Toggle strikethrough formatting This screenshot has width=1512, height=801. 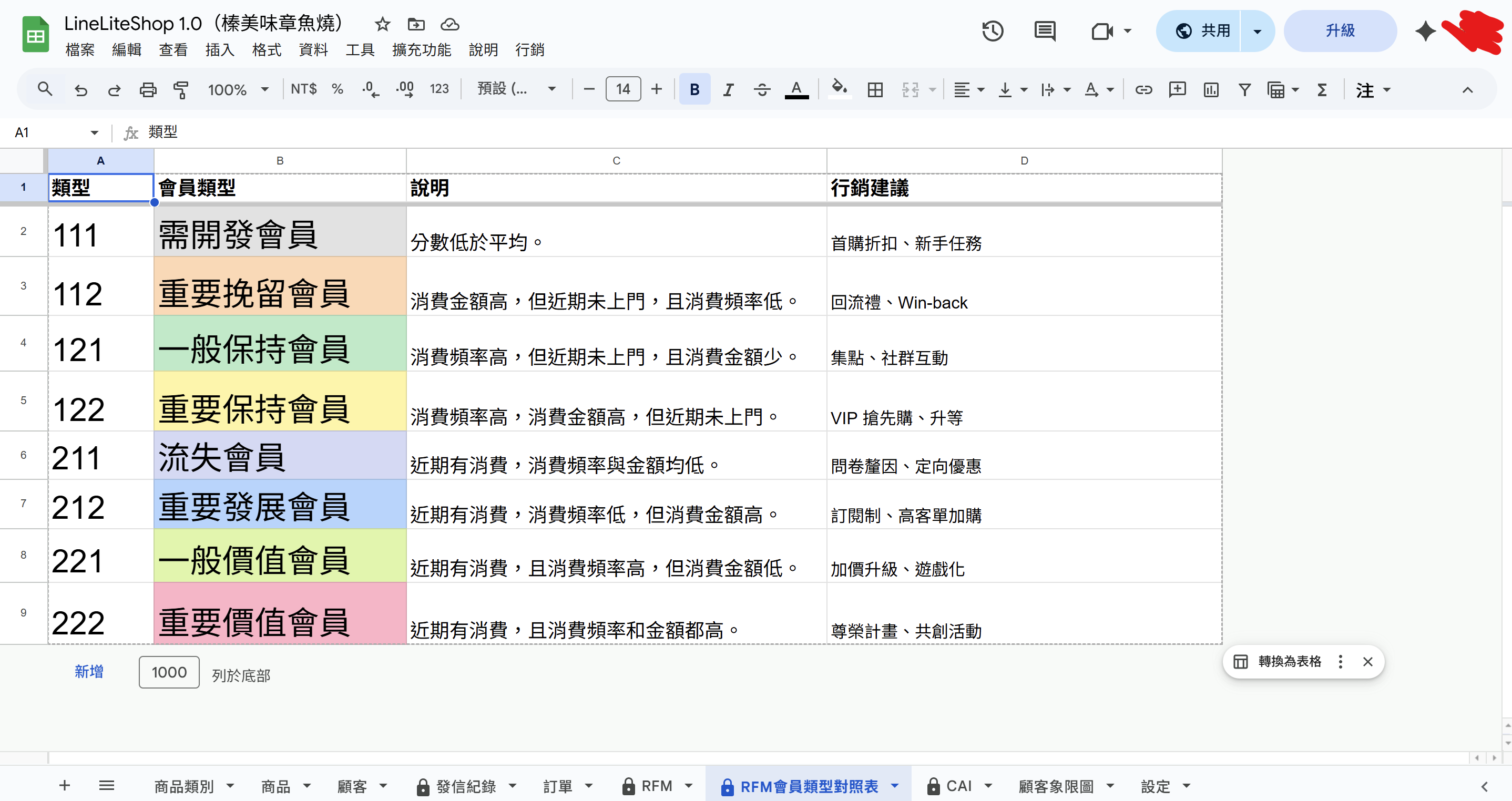click(x=762, y=90)
